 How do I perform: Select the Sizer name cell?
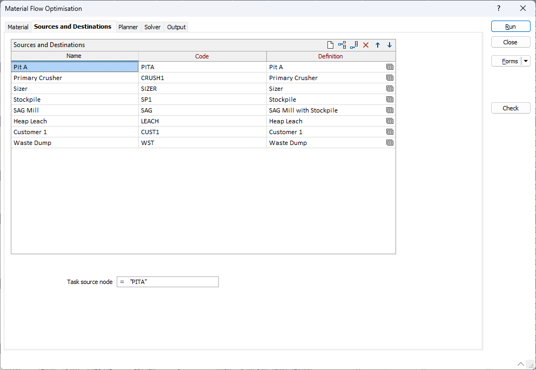(75, 89)
